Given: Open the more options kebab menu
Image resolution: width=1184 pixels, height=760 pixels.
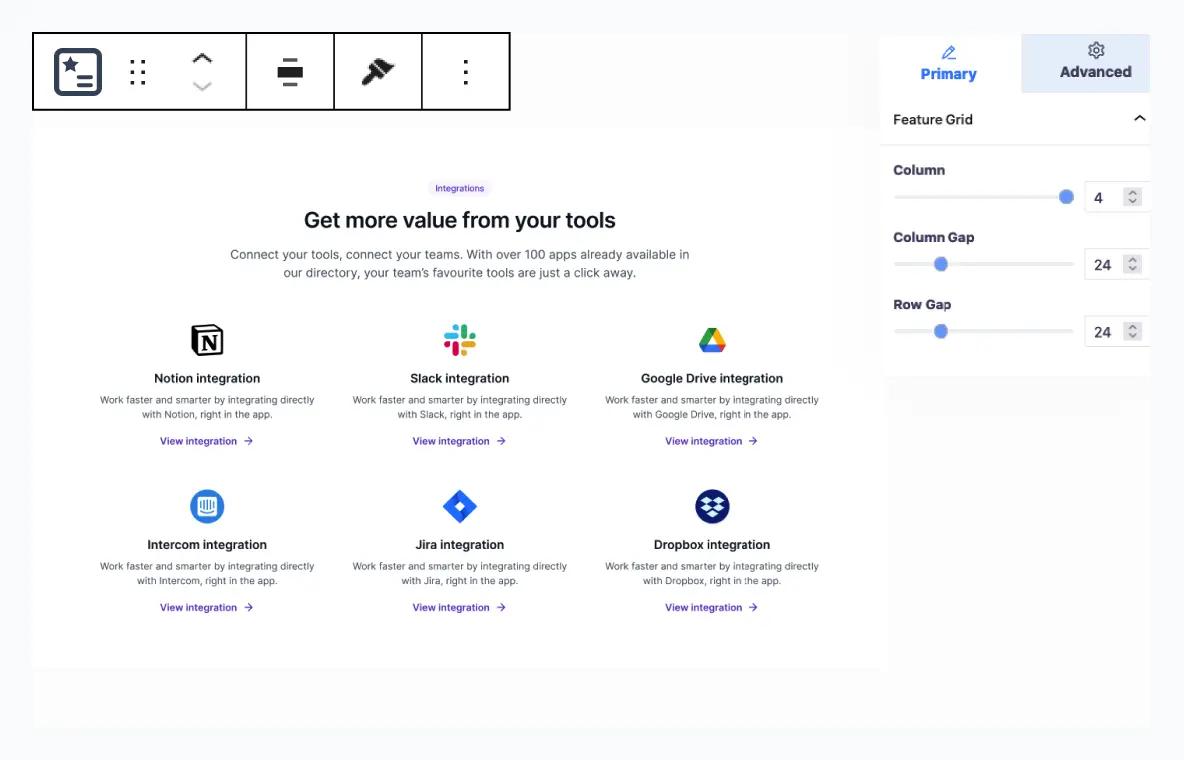Looking at the screenshot, I should pyautogui.click(x=466, y=71).
